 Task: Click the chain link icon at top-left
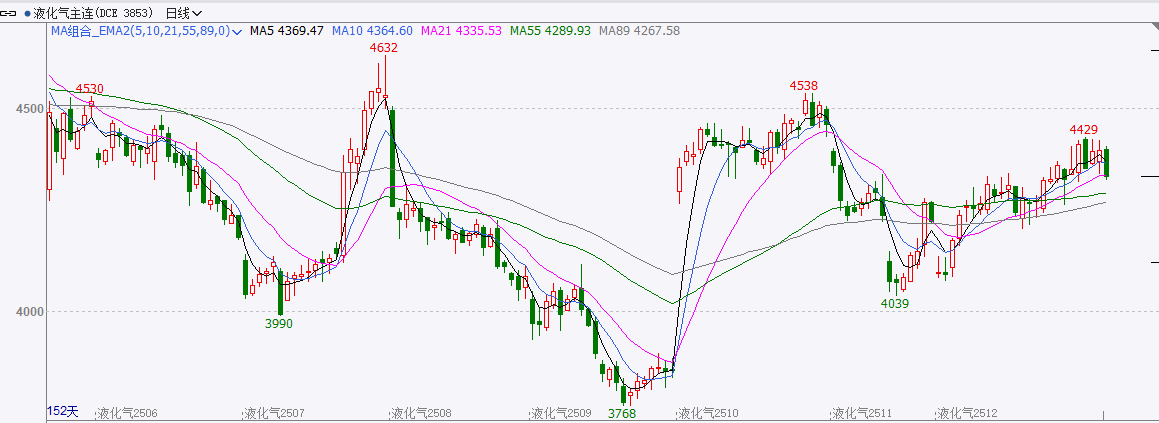pos(11,13)
